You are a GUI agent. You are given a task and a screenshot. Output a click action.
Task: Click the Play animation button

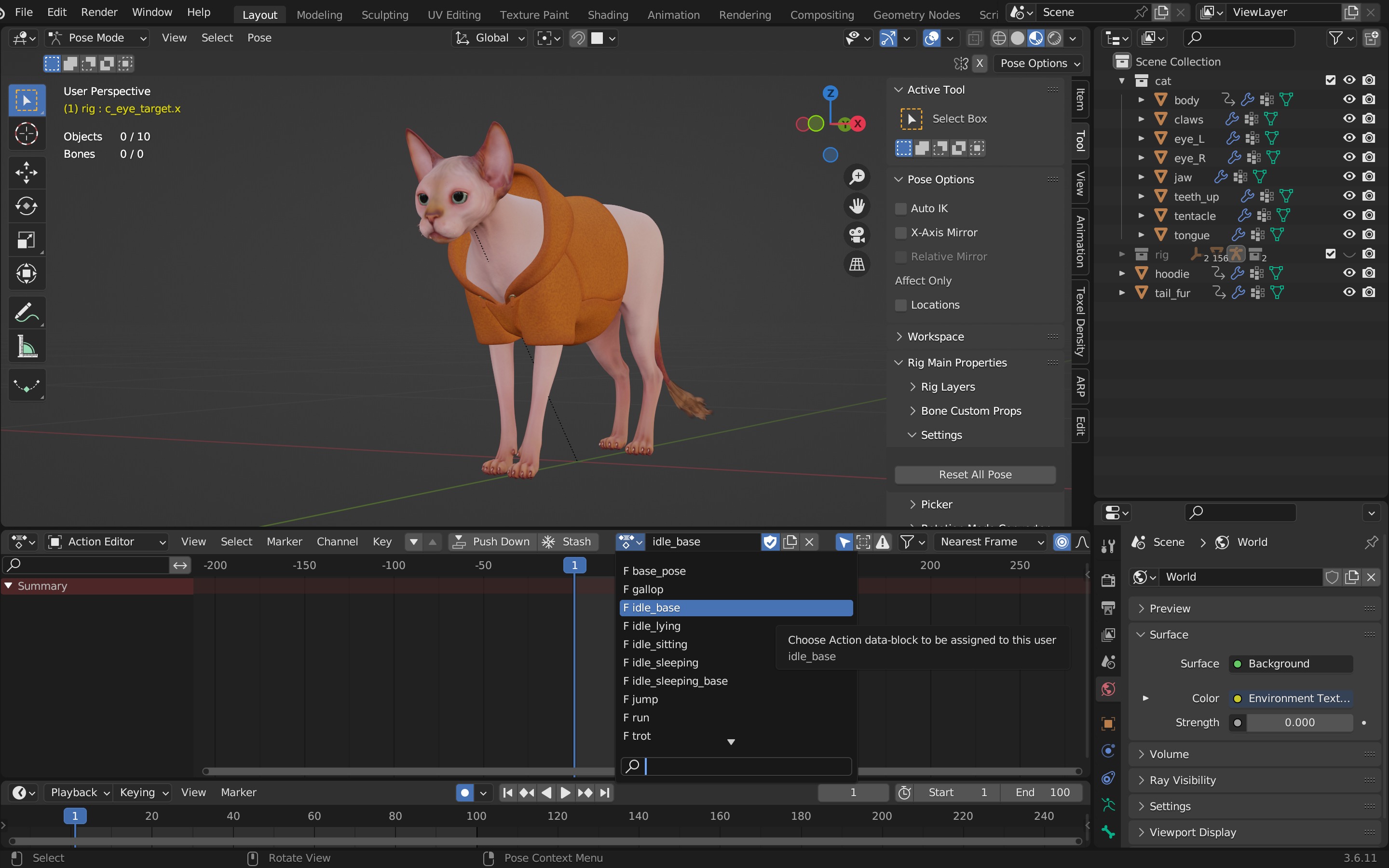565,792
